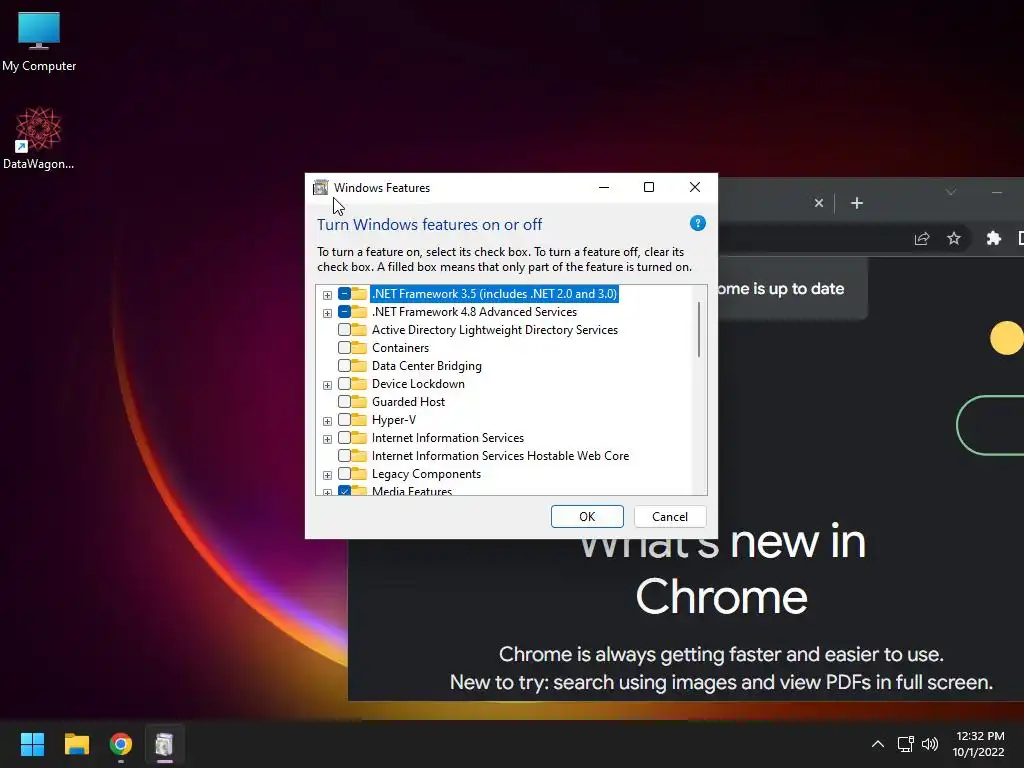Open File Explorer from taskbar

[76, 744]
